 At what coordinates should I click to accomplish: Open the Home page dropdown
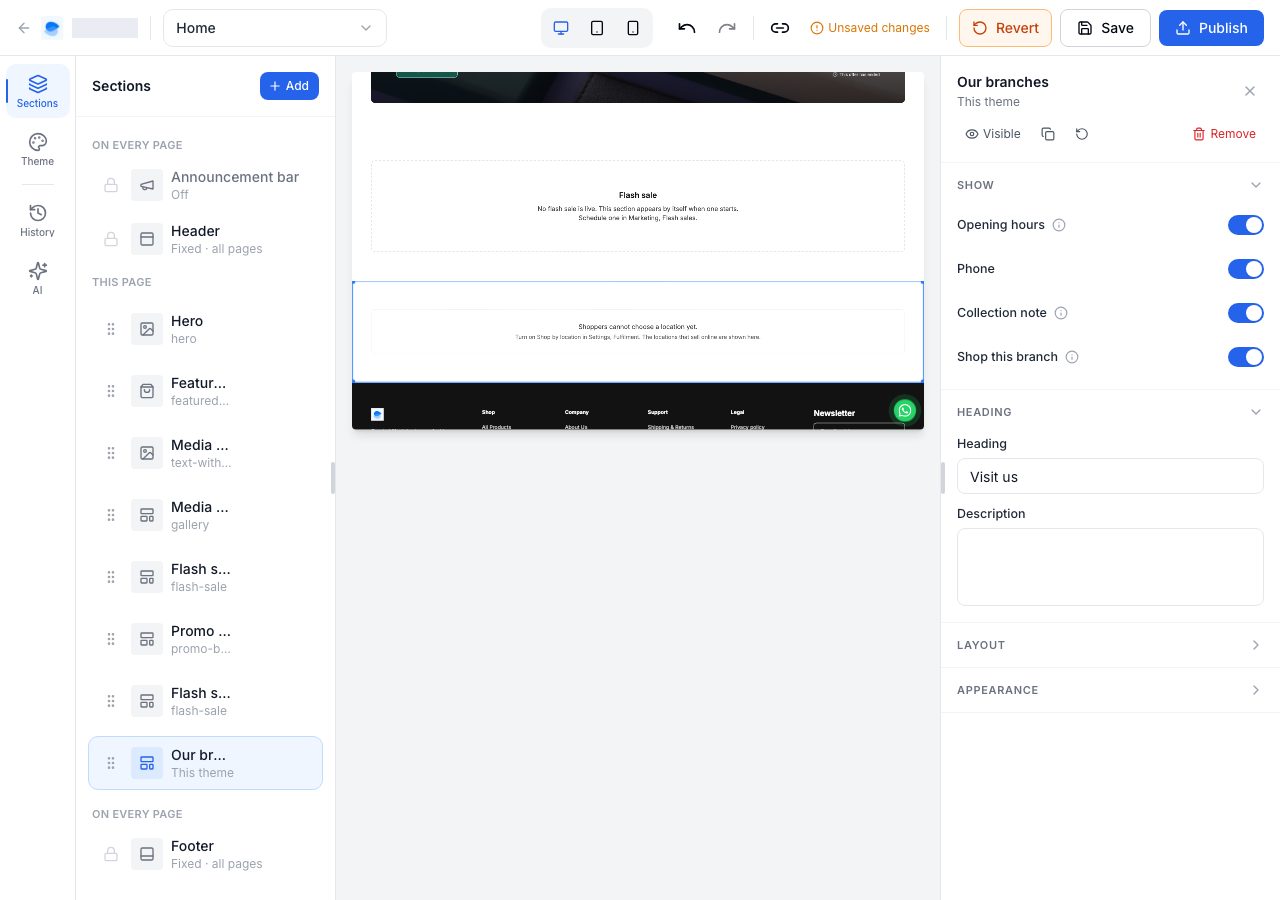coord(275,28)
